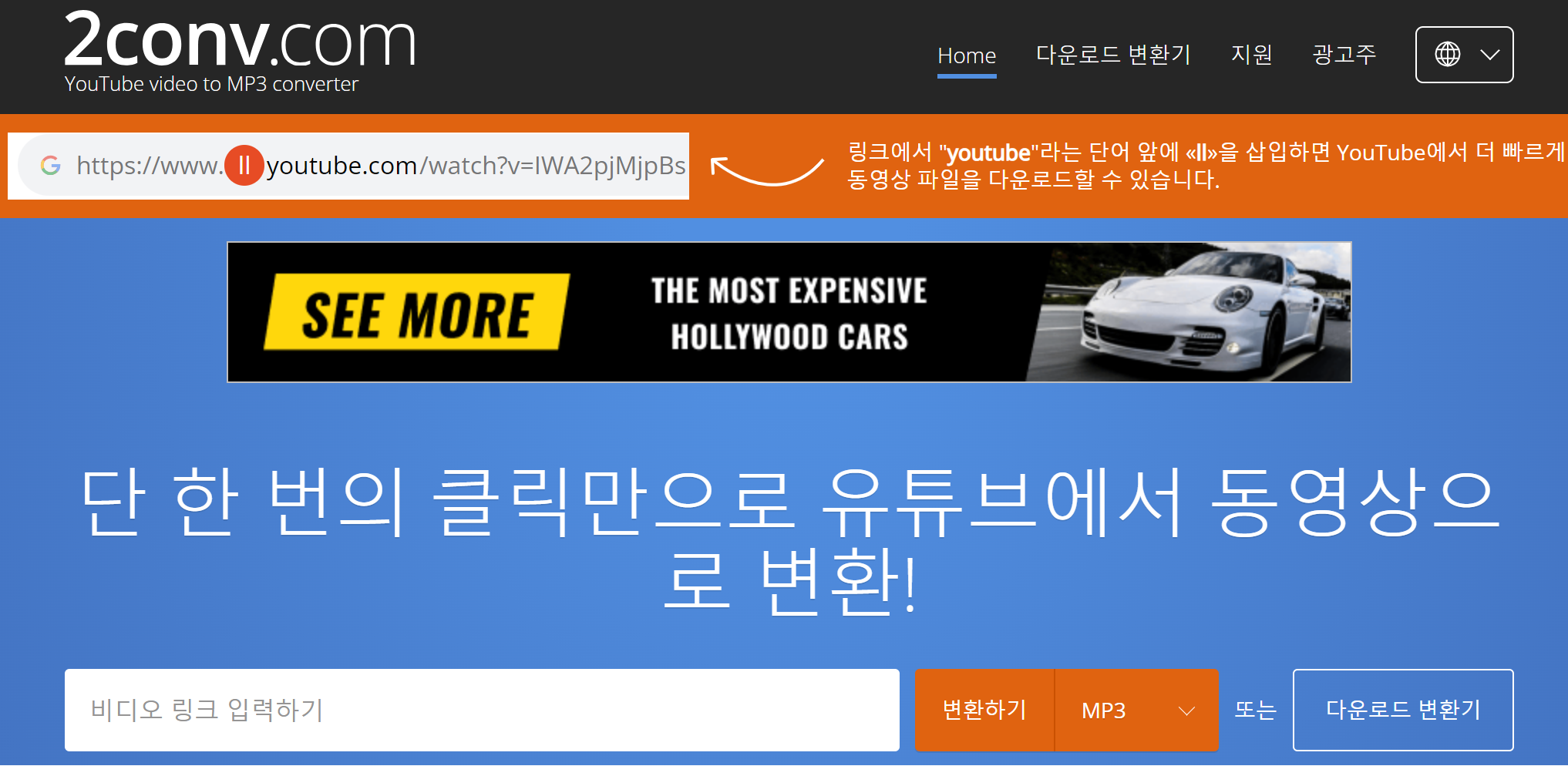Open the Home menu item
This screenshot has height=766, width=1568.
967,55
